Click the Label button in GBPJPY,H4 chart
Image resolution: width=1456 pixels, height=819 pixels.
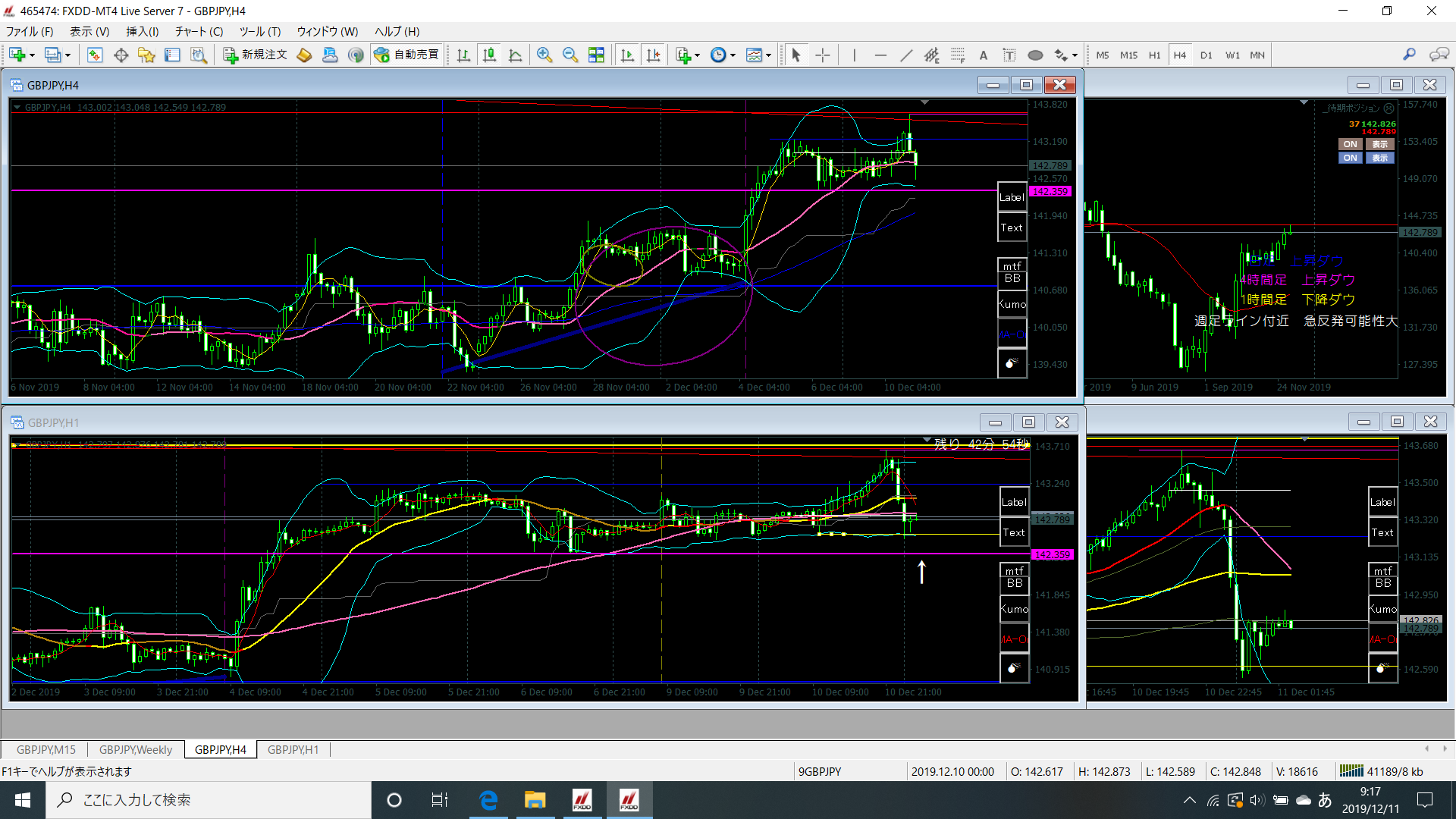(1012, 197)
